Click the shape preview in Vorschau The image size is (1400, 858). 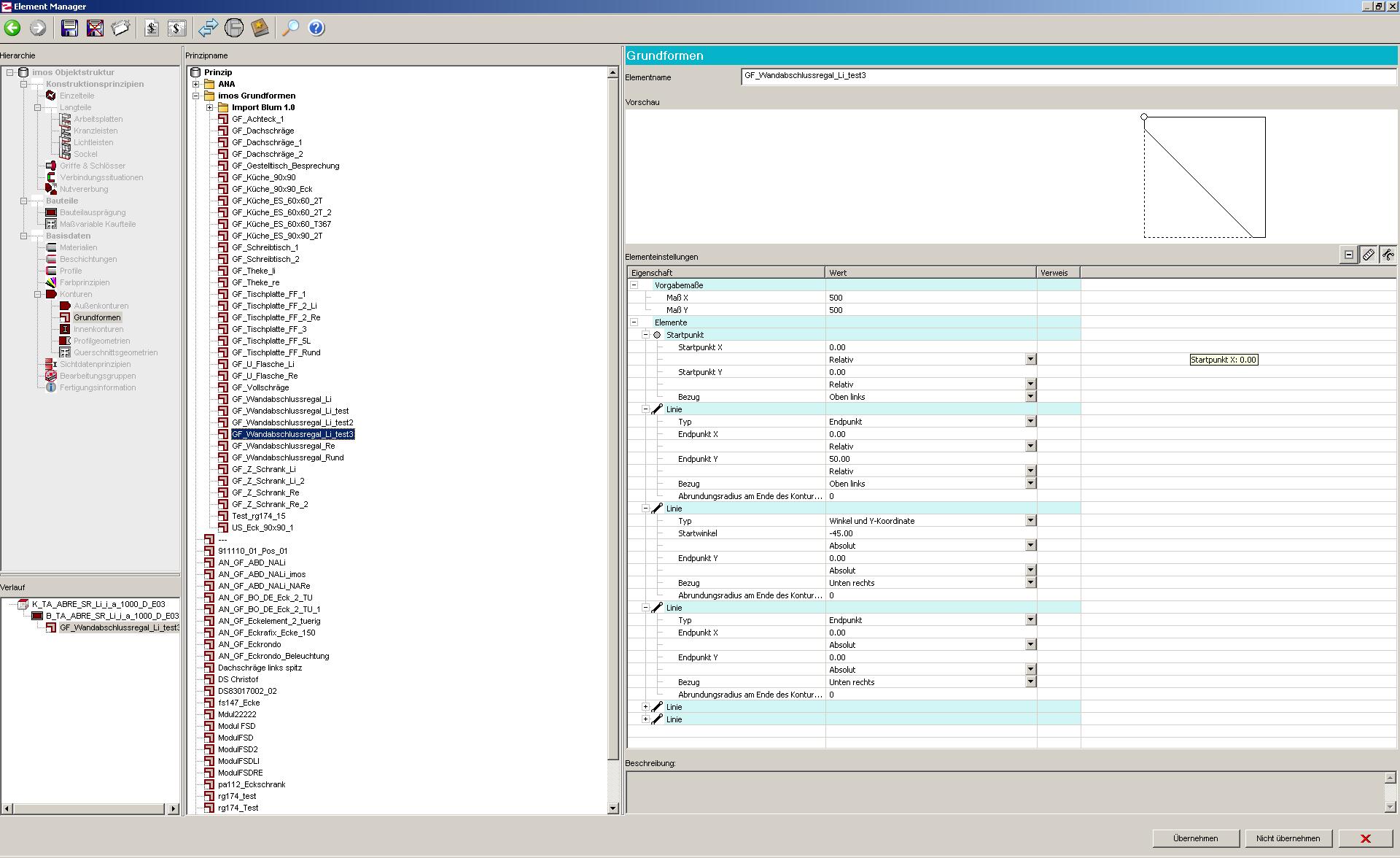coord(1205,177)
